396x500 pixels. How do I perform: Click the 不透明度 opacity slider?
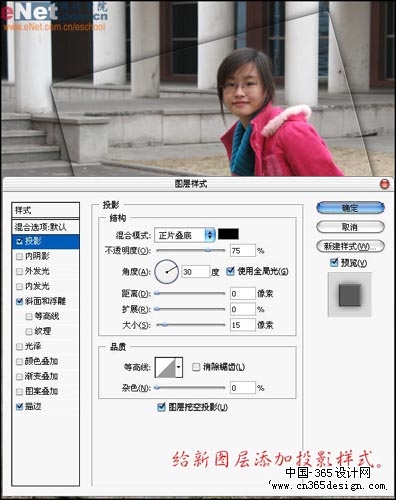pyautogui.click(x=191, y=250)
